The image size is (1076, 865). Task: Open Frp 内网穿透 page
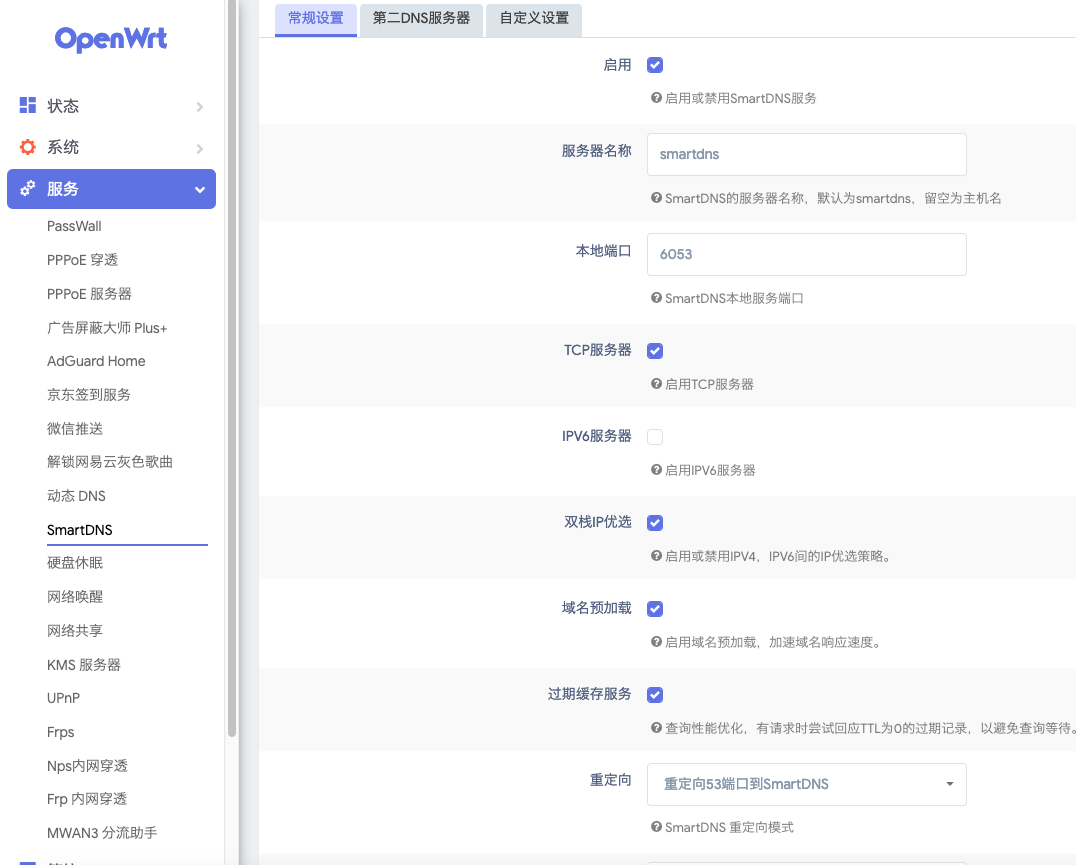[87, 798]
